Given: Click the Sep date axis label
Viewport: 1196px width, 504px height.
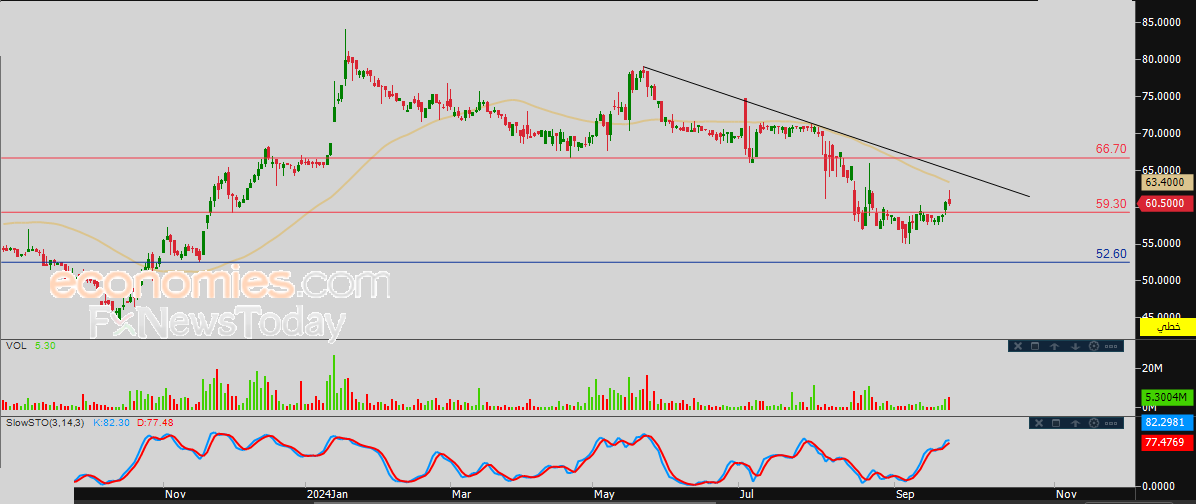Looking at the screenshot, I should coord(905,496).
